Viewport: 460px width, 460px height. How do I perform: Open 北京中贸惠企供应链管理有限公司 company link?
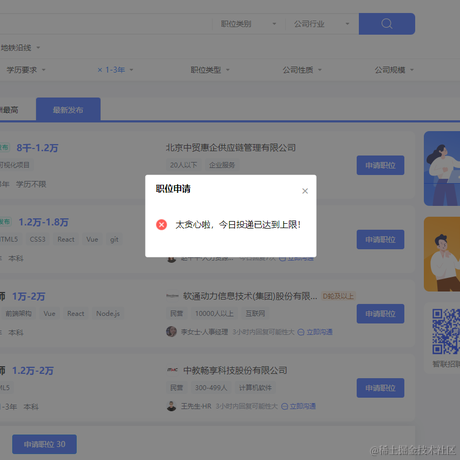(x=231, y=148)
